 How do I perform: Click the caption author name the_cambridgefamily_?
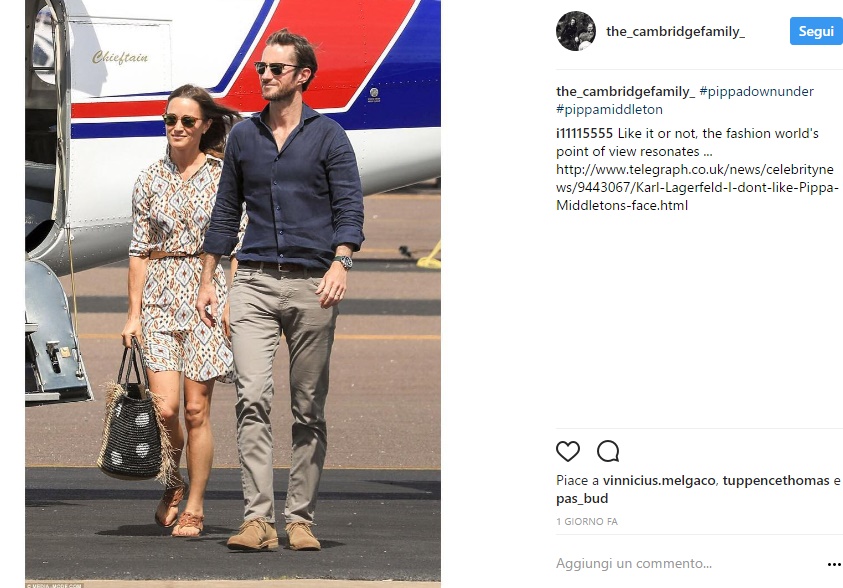625,91
